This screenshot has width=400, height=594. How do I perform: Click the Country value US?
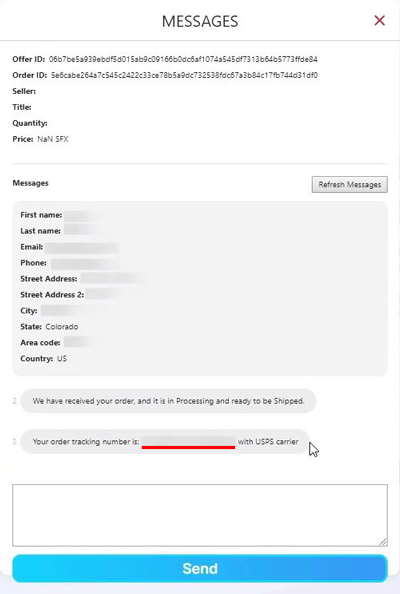point(62,358)
